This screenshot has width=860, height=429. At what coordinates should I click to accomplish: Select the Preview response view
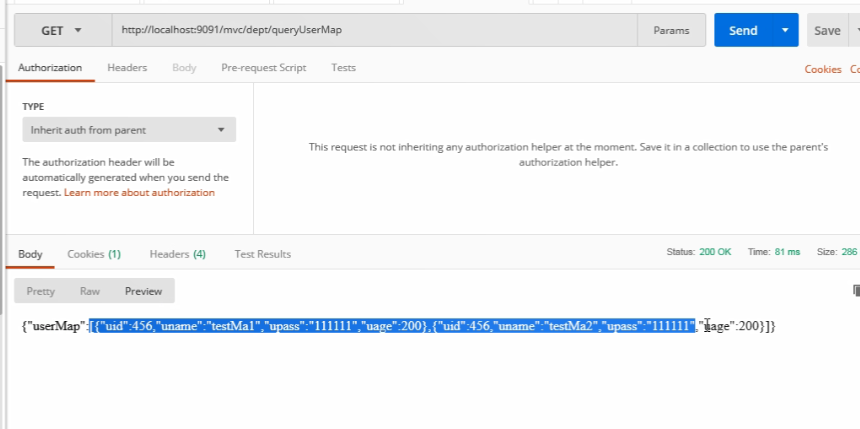143,291
